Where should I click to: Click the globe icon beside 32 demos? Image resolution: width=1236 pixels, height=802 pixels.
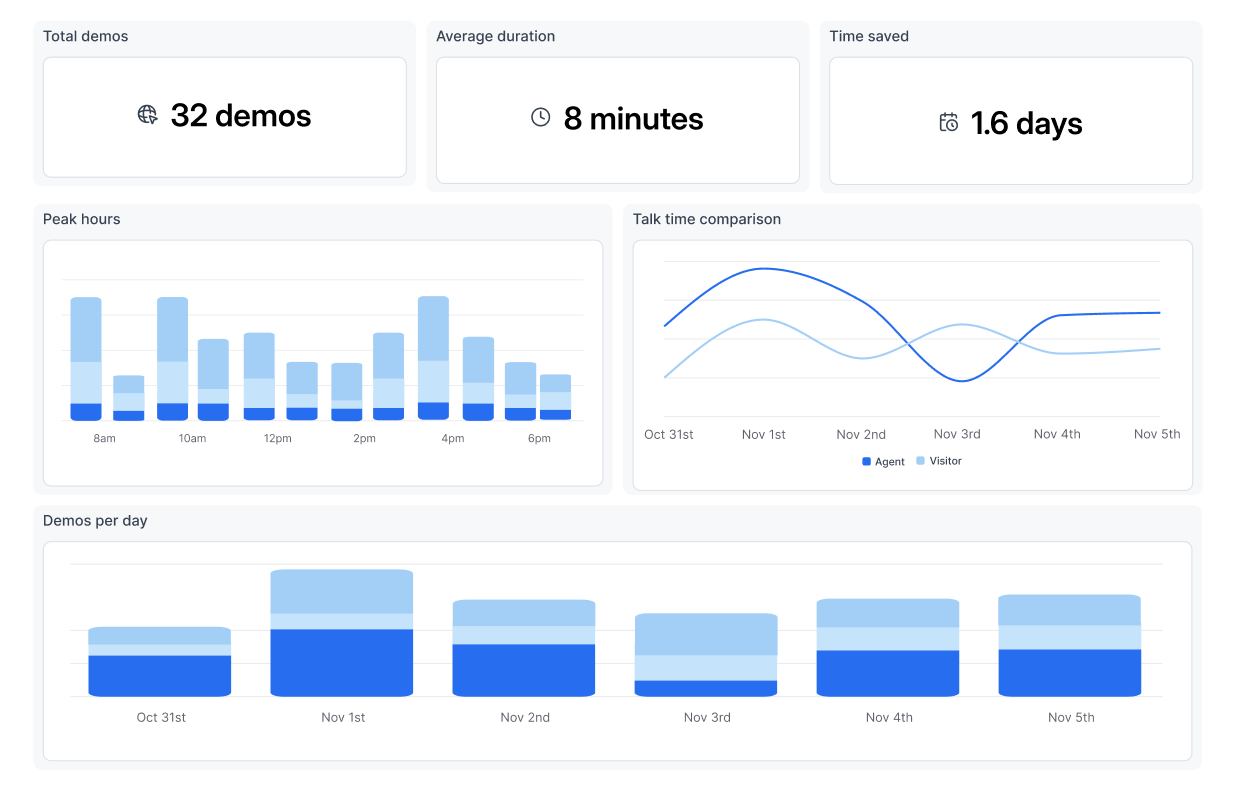pos(147,115)
